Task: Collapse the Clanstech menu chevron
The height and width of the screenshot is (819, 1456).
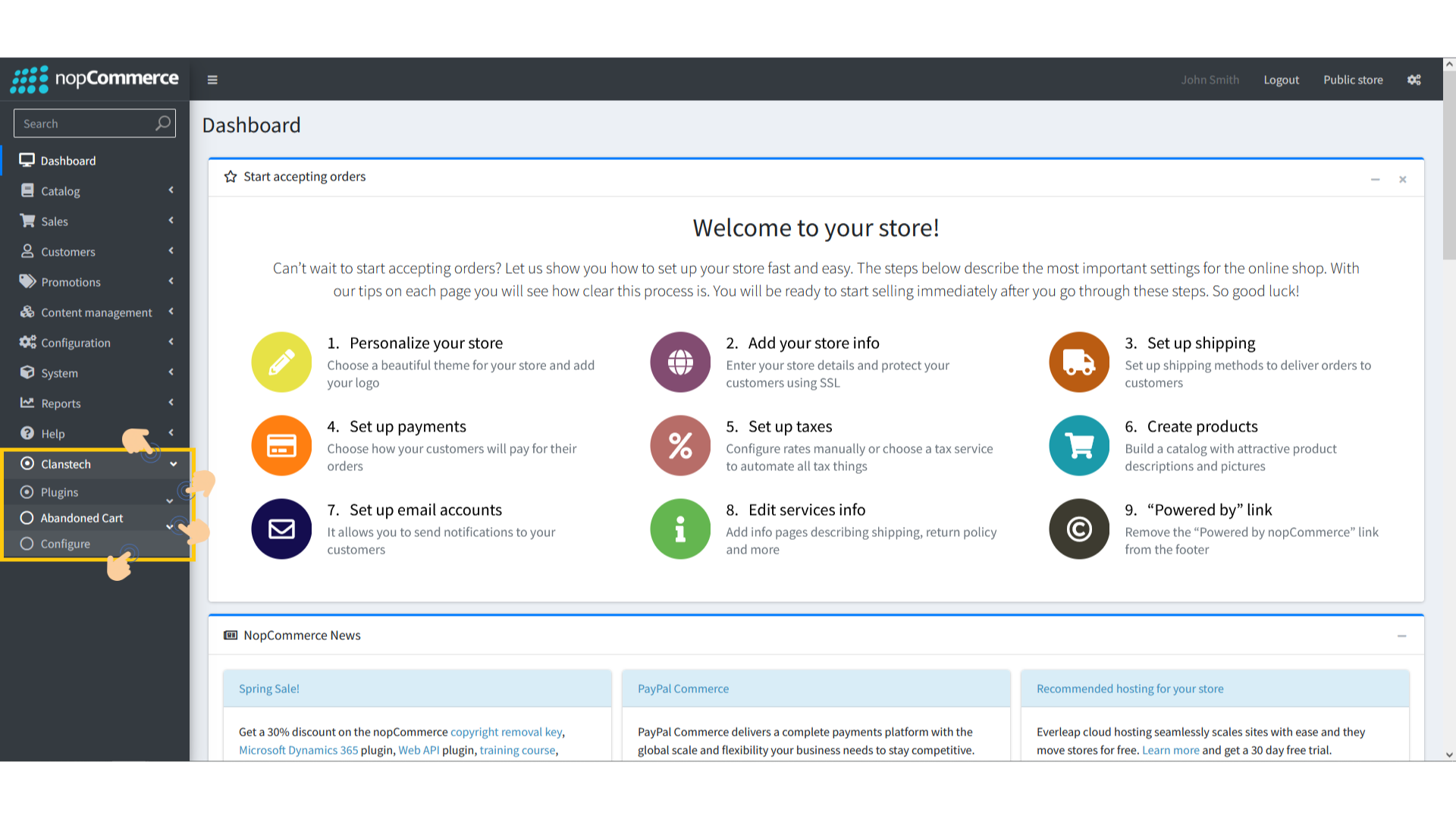Action: click(174, 464)
